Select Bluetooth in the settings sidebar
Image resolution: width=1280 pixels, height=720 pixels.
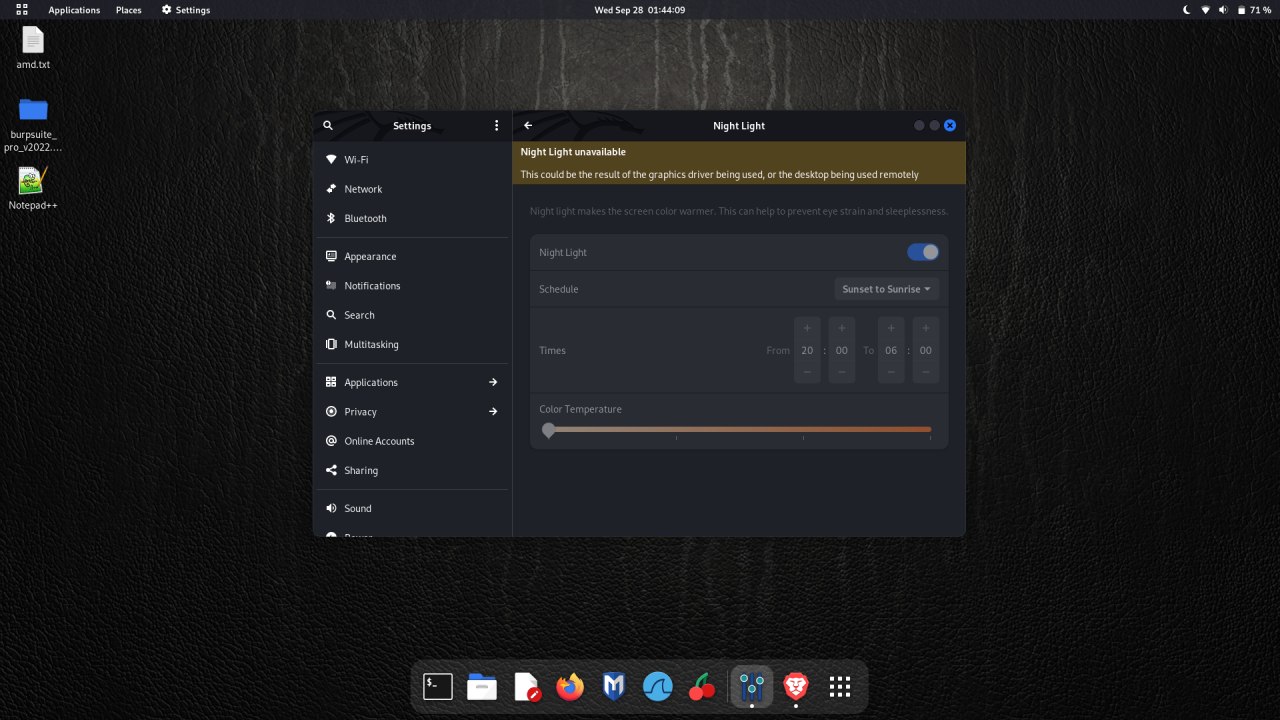[x=365, y=218]
